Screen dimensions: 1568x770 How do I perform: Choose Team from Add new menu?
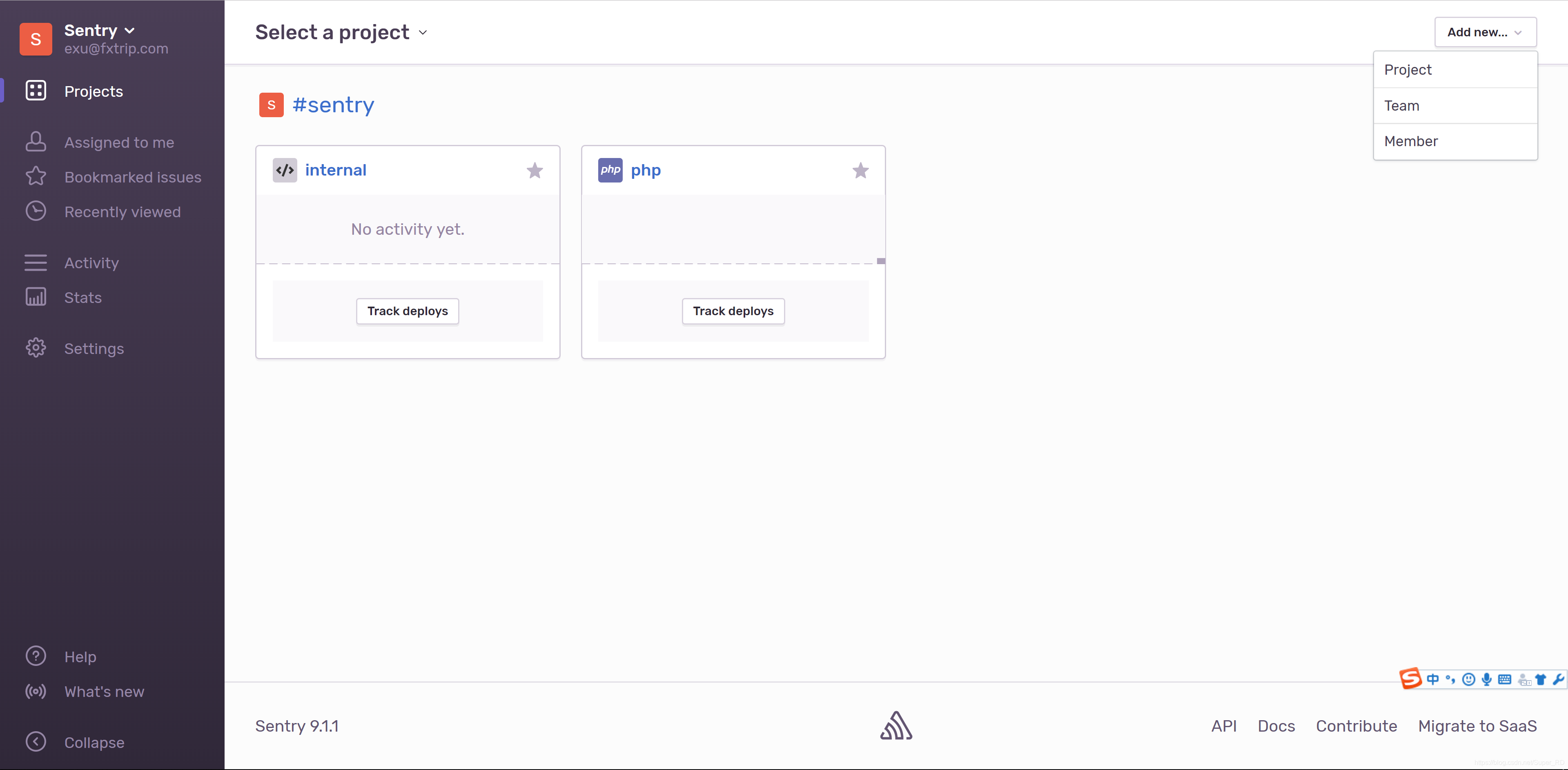[1455, 106]
